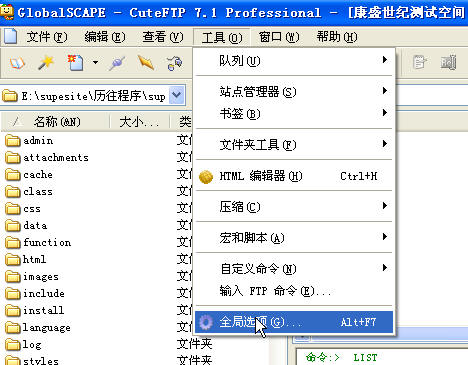
Task: Sort files by 名称 column header
Action: [x=56, y=122]
